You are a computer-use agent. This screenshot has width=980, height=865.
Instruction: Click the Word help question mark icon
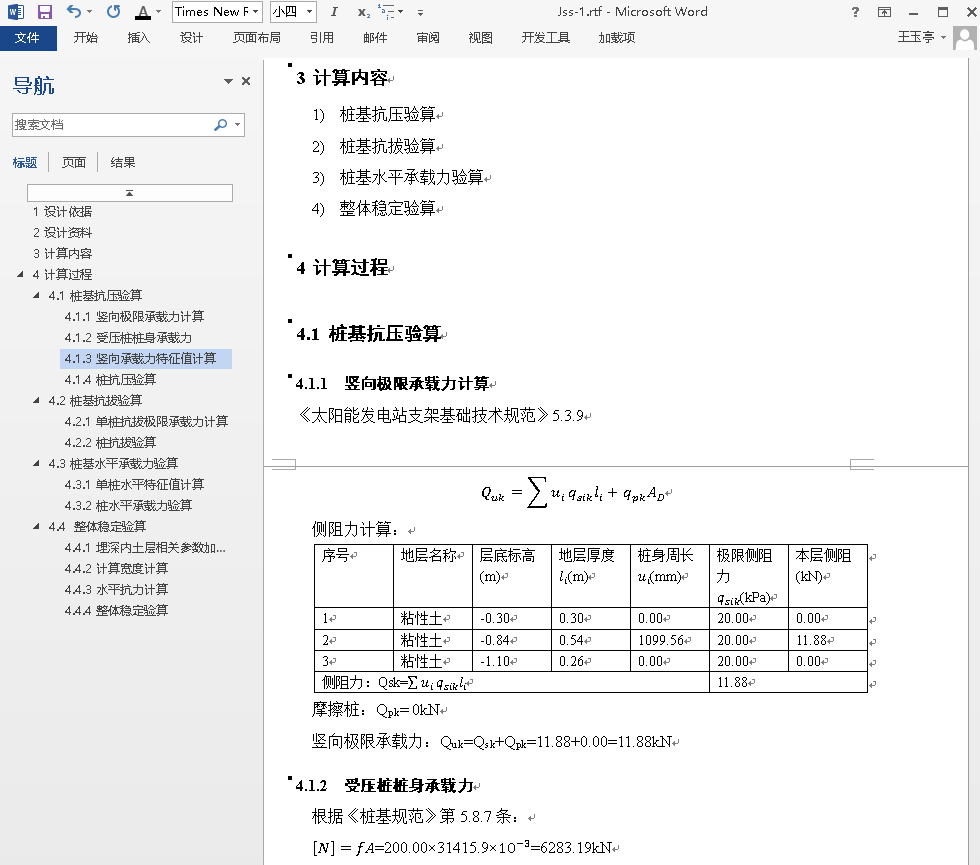click(x=855, y=12)
